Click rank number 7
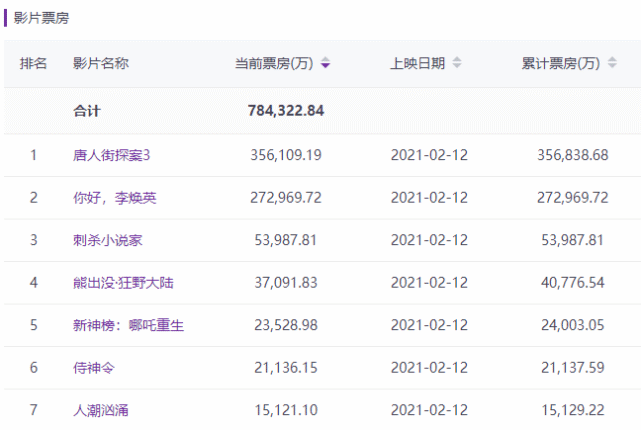Viewport: 641px width, 430px height. (x=34, y=410)
